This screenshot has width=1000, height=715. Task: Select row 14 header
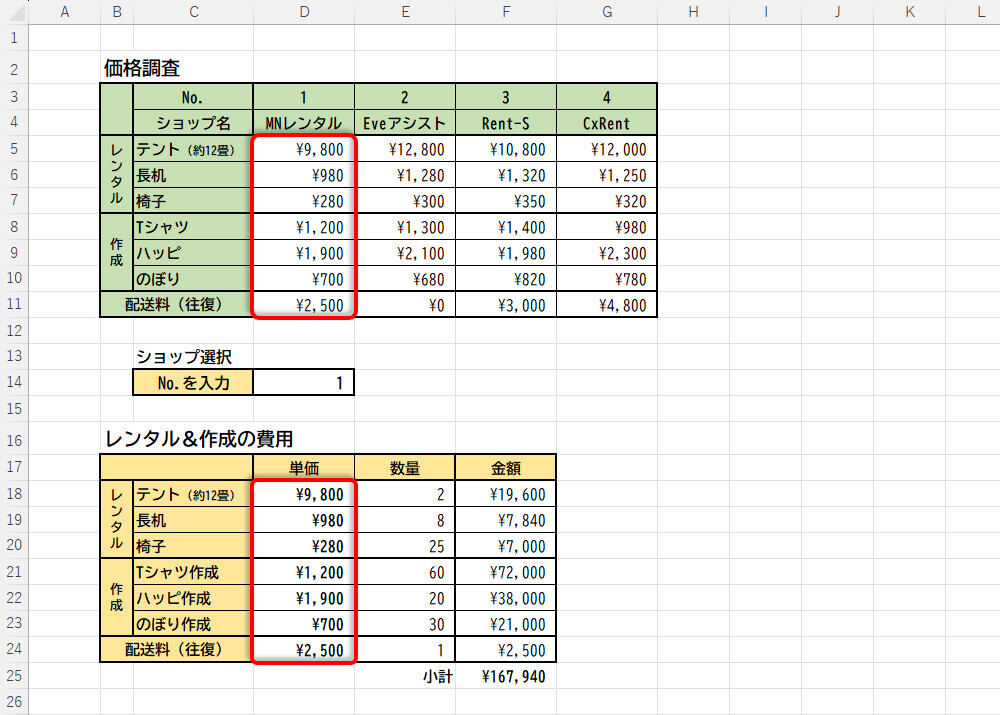tap(14, 382)
